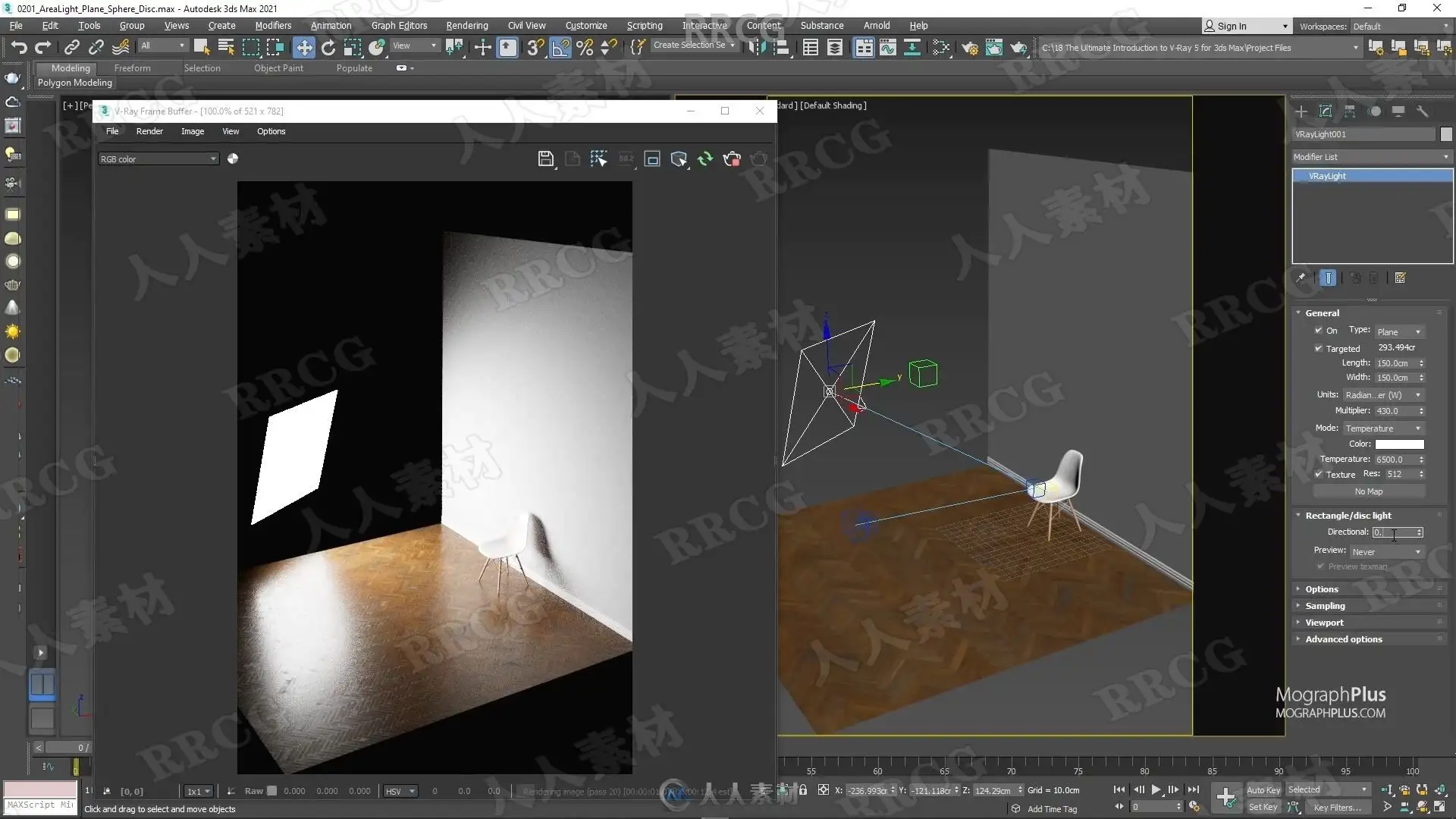The height and width of the screenshot is (819, 1456).
Task: Open Rendered Frame Window icon
Action: pyautogui.click(x=994, y=48)
